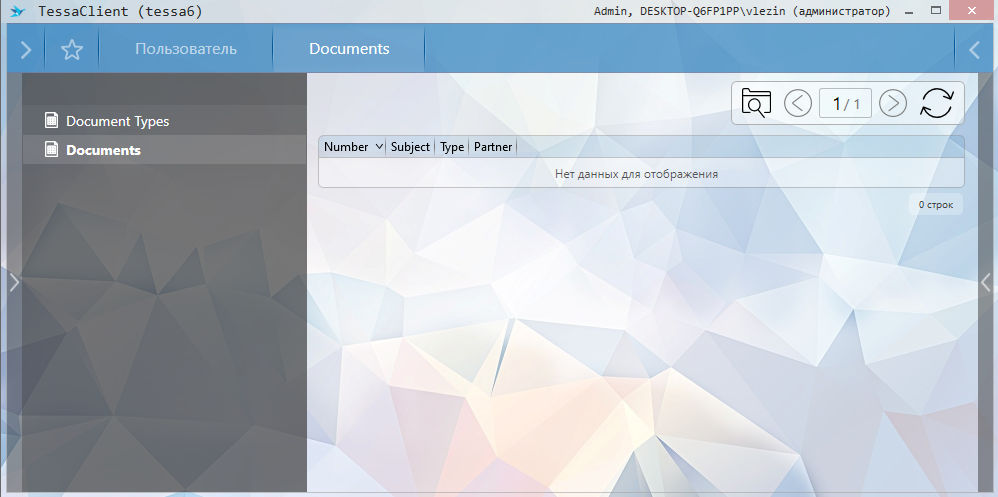Click the Subject column header
Image resolution: width=998 pixels, height=497 pixels.
[x=410, y=147]
